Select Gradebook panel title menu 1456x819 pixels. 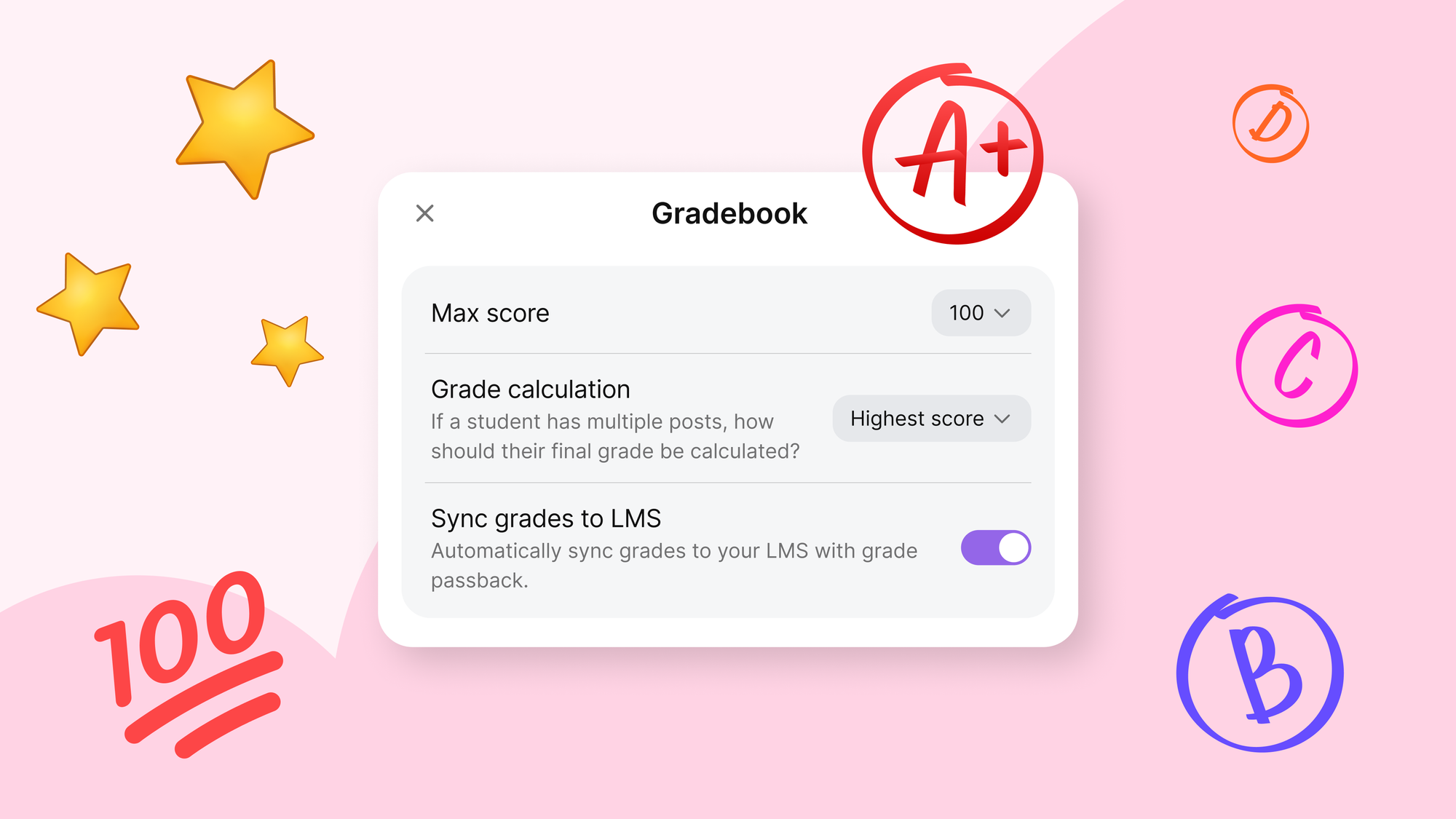click(728, 214)
